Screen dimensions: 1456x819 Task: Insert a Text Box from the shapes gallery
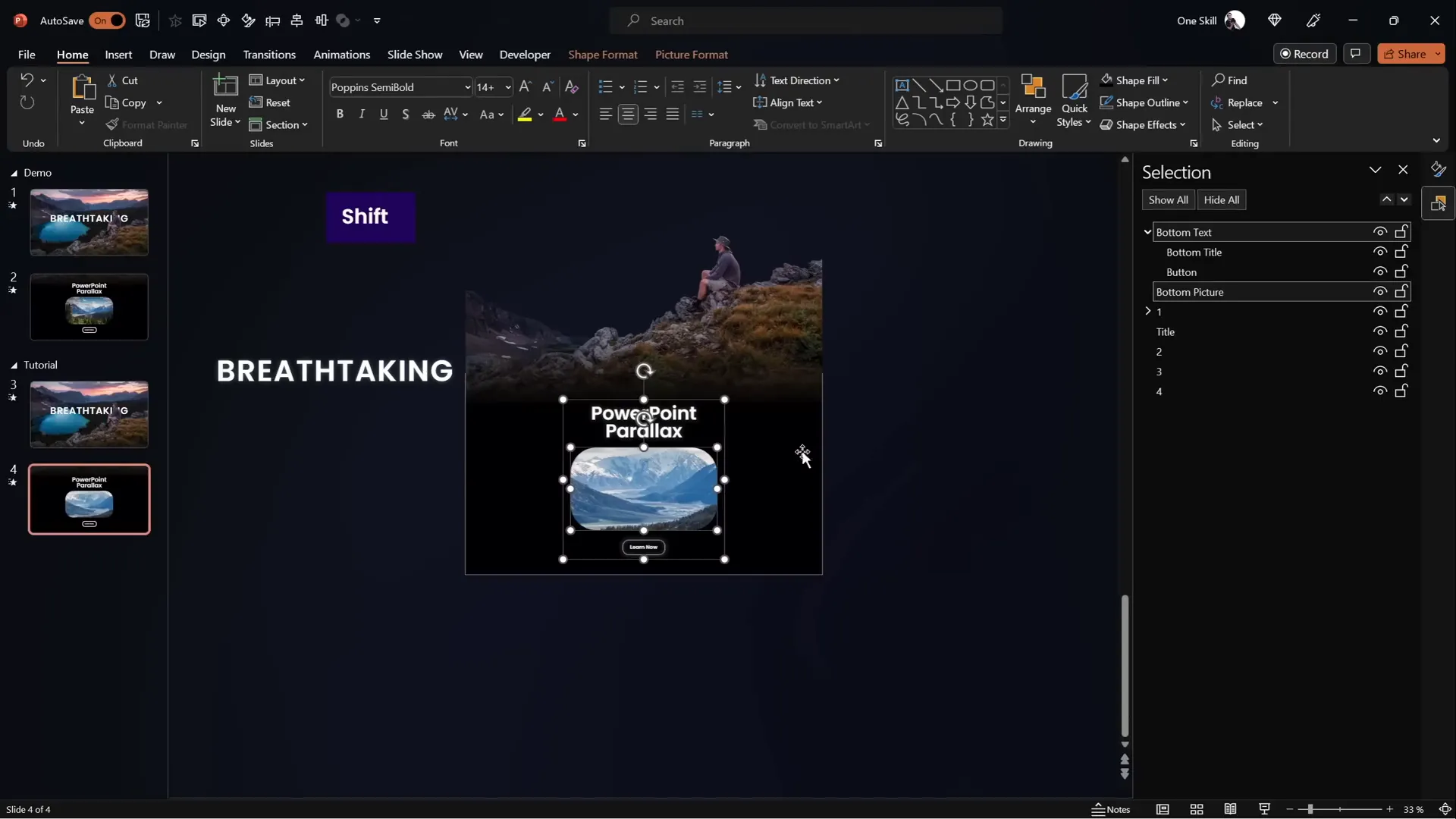point(902,85)
